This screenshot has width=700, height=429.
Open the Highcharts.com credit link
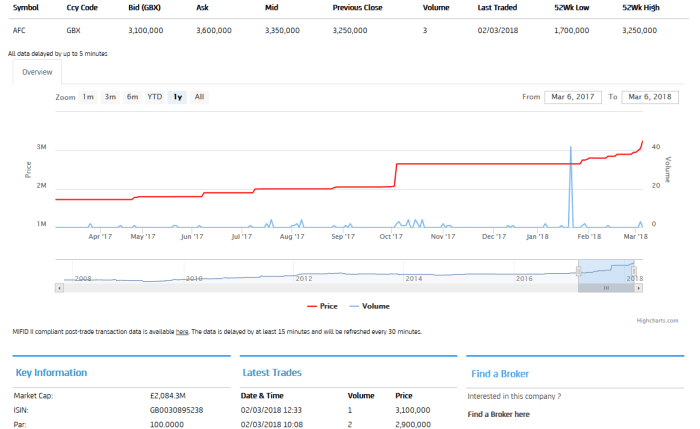pos(657,320)
